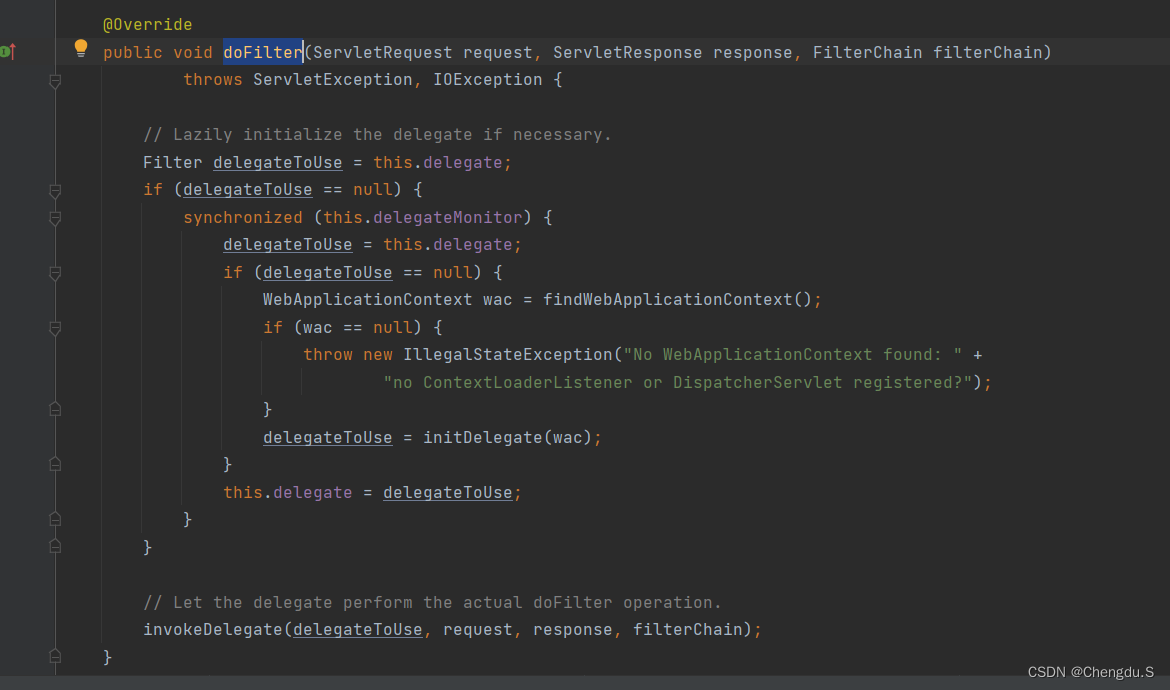Click the initDelegate(wac) call
1170x690 pixels.
point(507,438)
